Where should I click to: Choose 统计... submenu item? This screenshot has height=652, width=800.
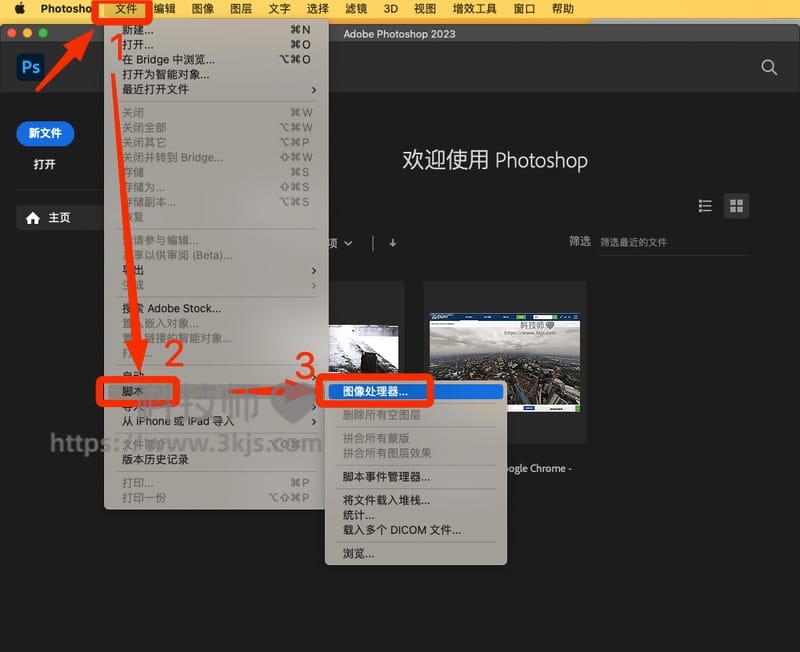[x=415, y=515]
